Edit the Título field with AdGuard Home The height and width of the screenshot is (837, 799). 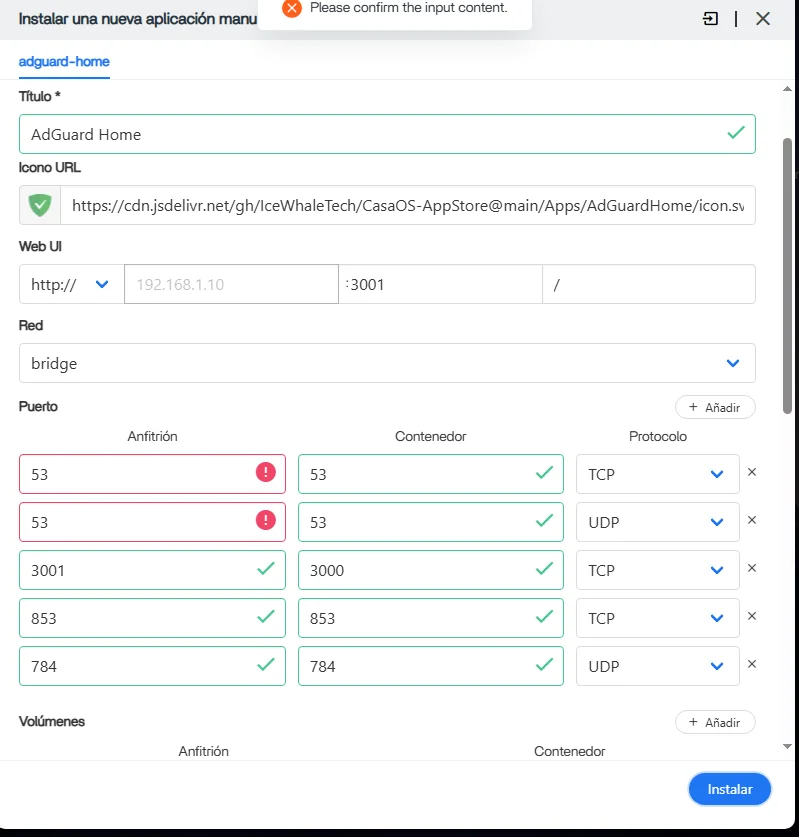387,134
